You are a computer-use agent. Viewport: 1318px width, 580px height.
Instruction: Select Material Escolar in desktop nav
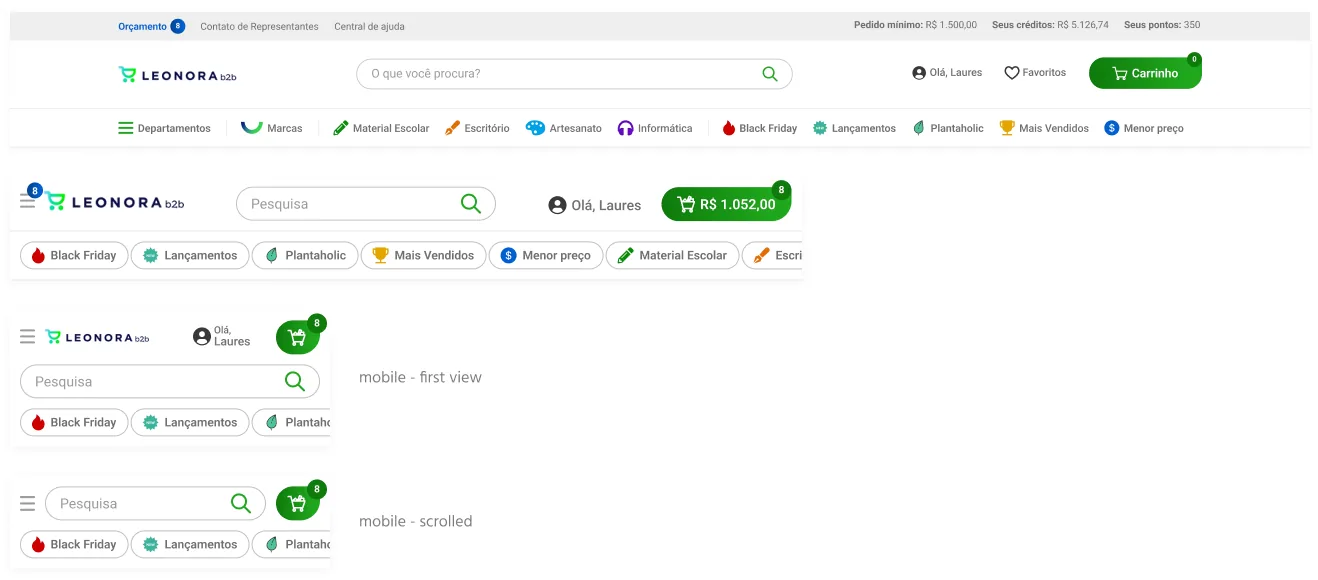point(380,128)
